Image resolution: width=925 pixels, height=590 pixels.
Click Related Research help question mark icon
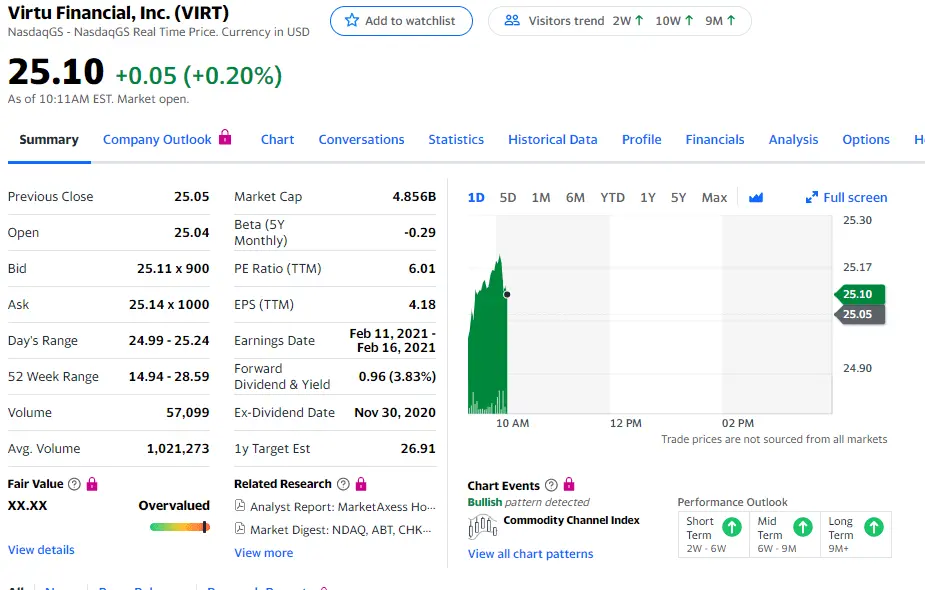click(x=343, y=484)
